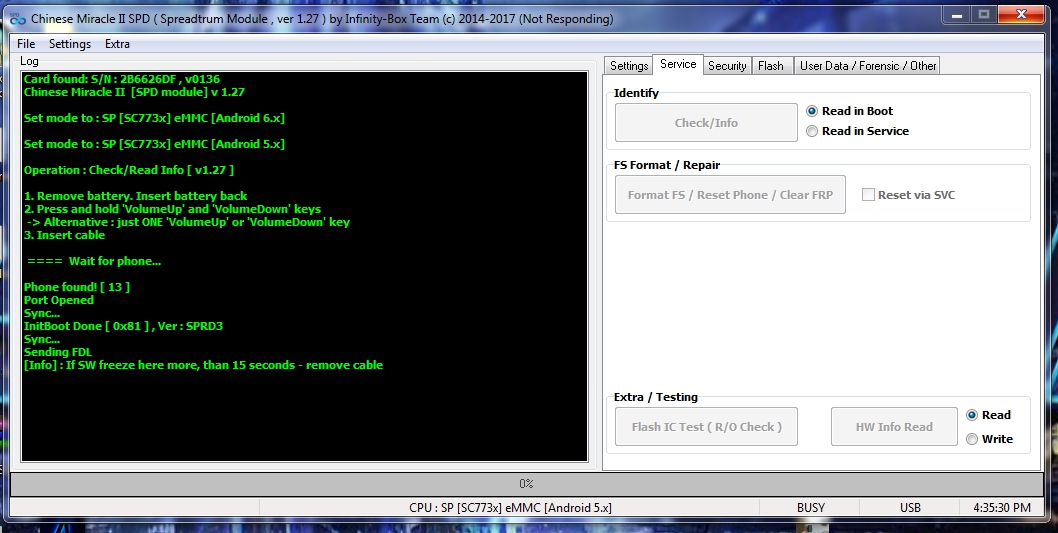1058x533 pixels.
Task: Click the Infinity-Box app icon in title bar
Action: 18,18
